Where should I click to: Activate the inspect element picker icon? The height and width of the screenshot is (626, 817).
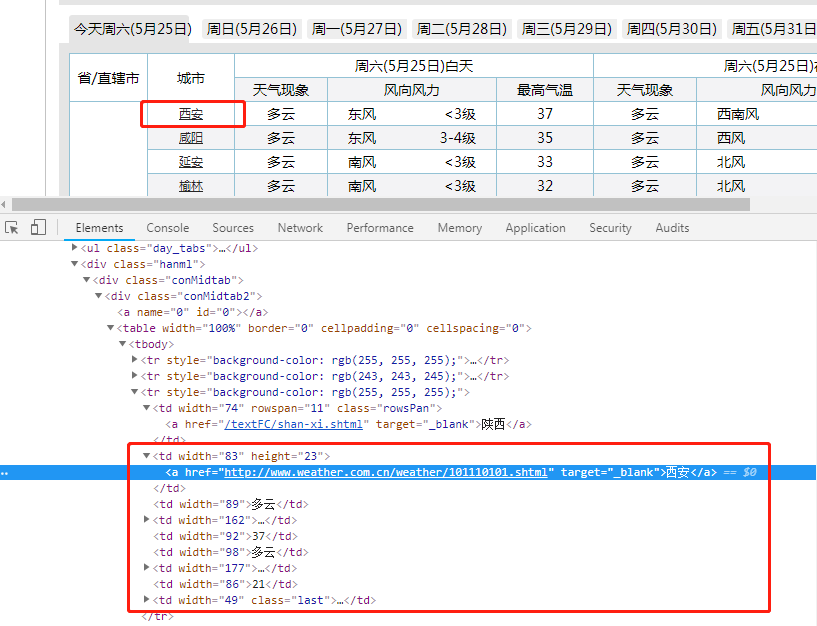[x=11, y=228]
